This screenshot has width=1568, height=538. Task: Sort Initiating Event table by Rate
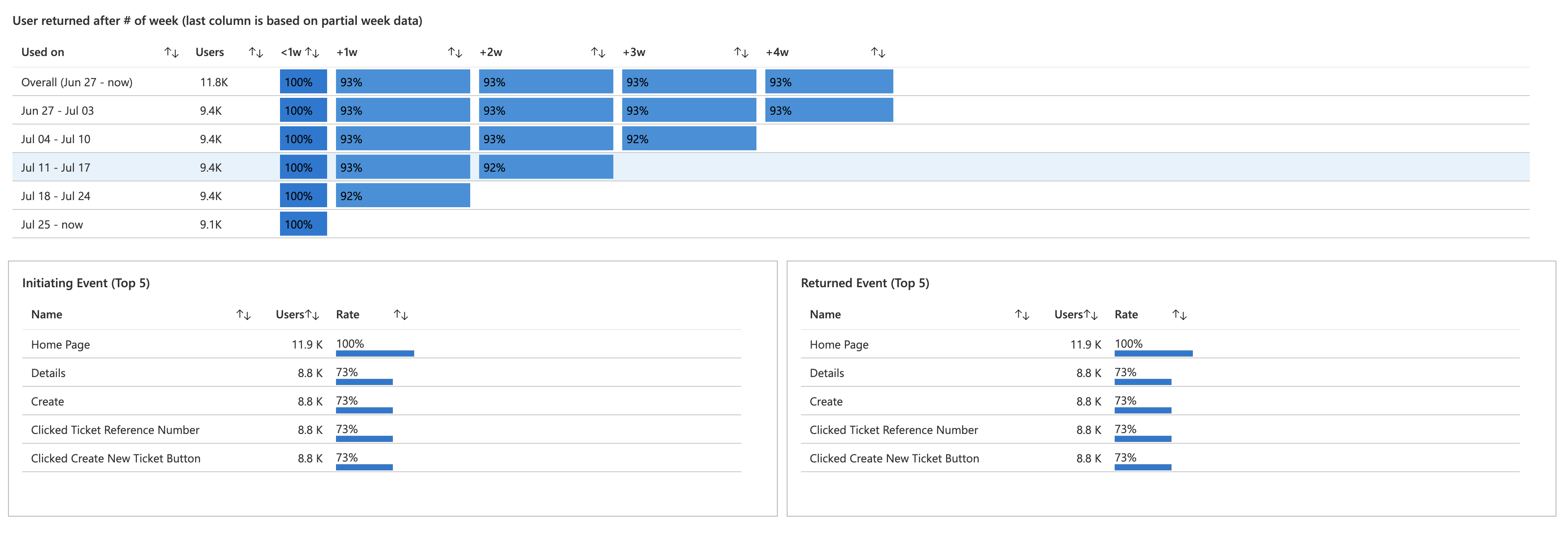click(x=400, y=314)
